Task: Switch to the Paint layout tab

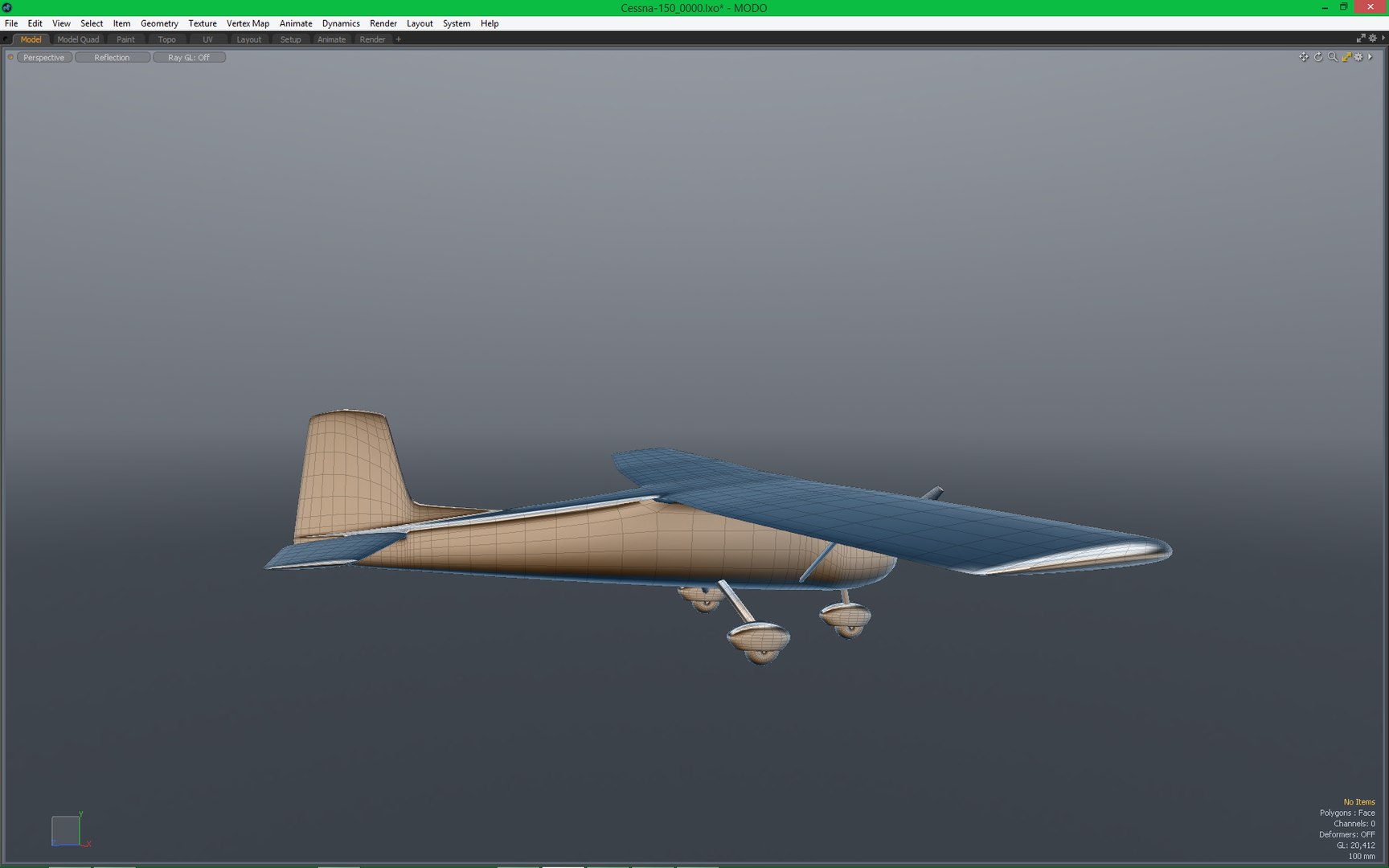Action: [125, 39]
